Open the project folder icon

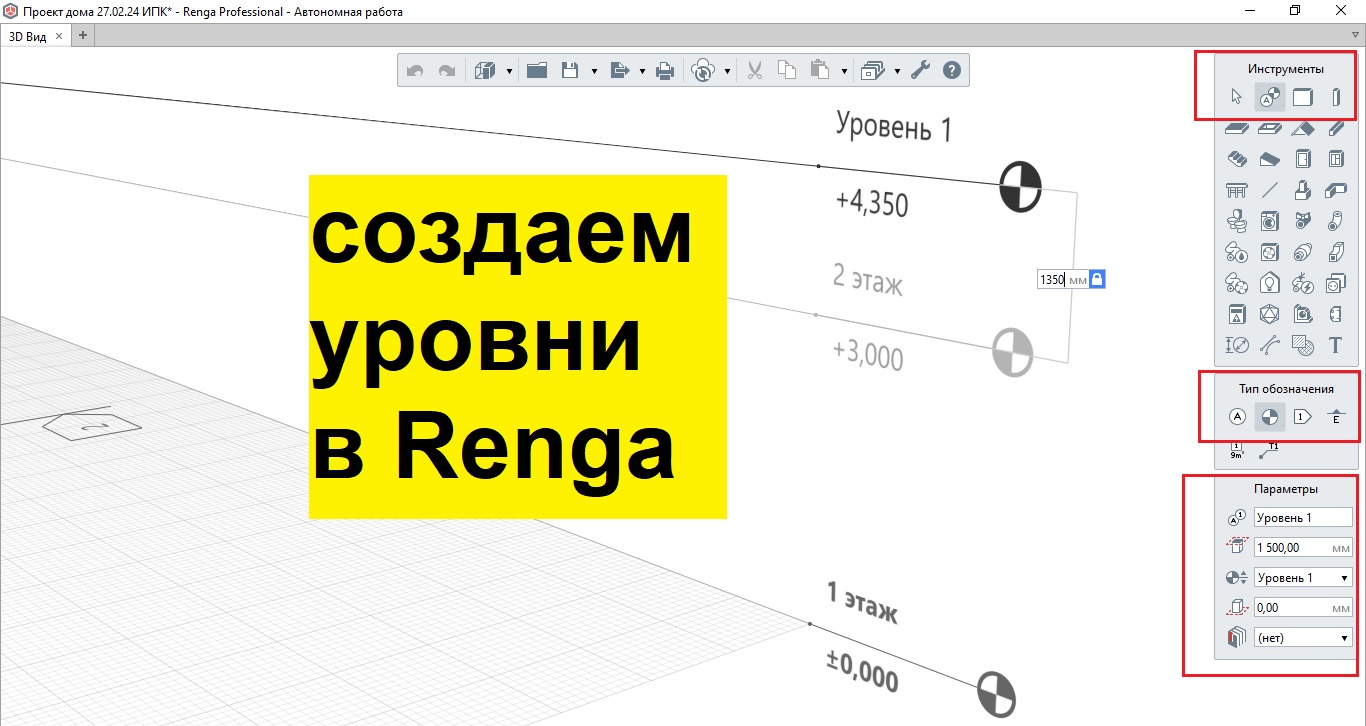tap(537, 71)
